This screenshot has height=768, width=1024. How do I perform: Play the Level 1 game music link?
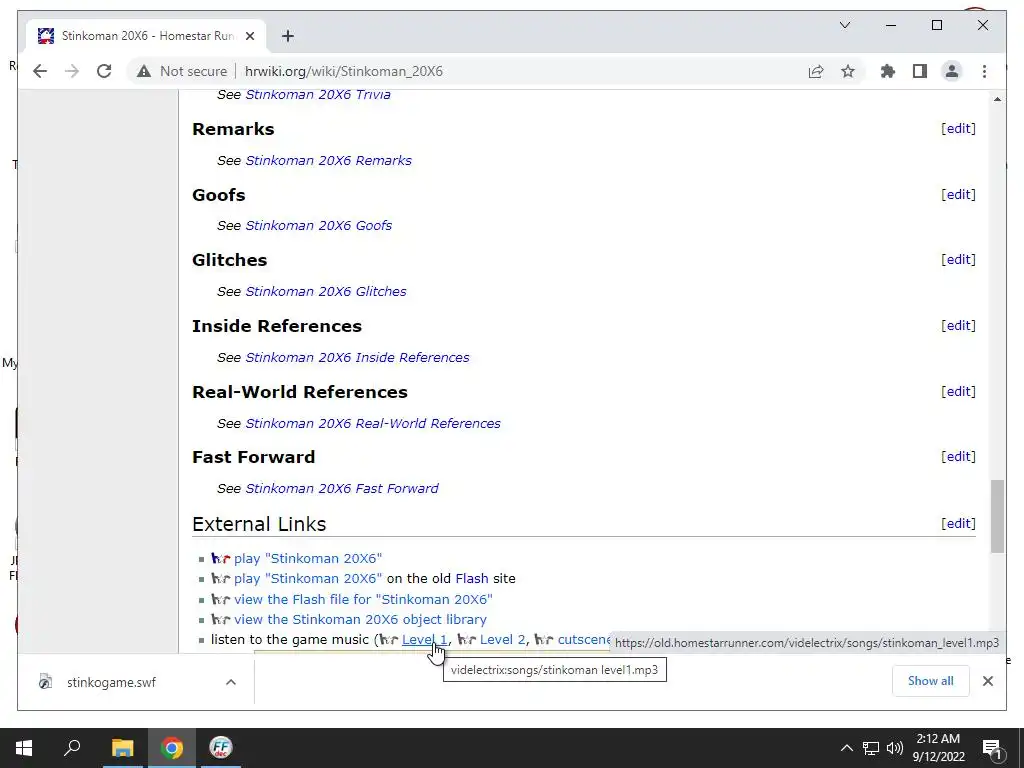click(424, 640)
